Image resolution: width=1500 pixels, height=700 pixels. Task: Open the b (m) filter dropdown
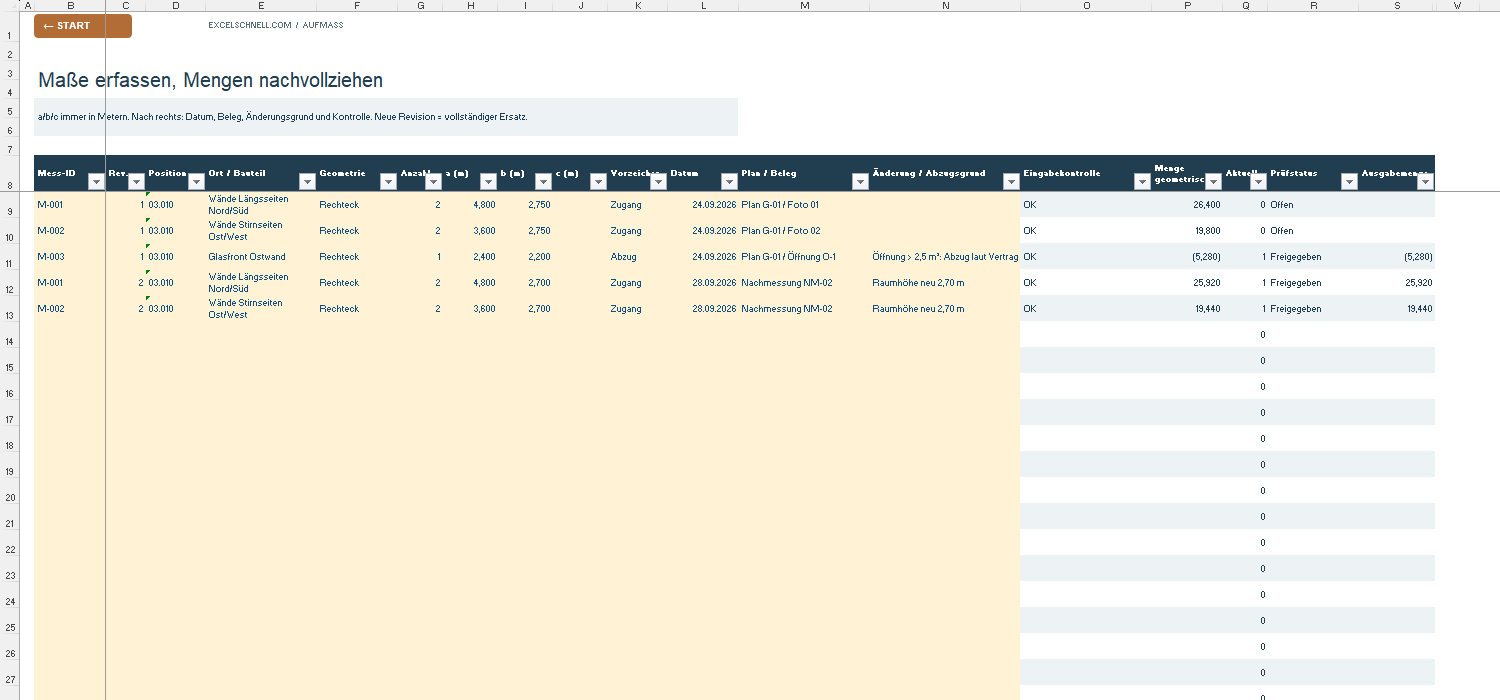tap(543, 182)
